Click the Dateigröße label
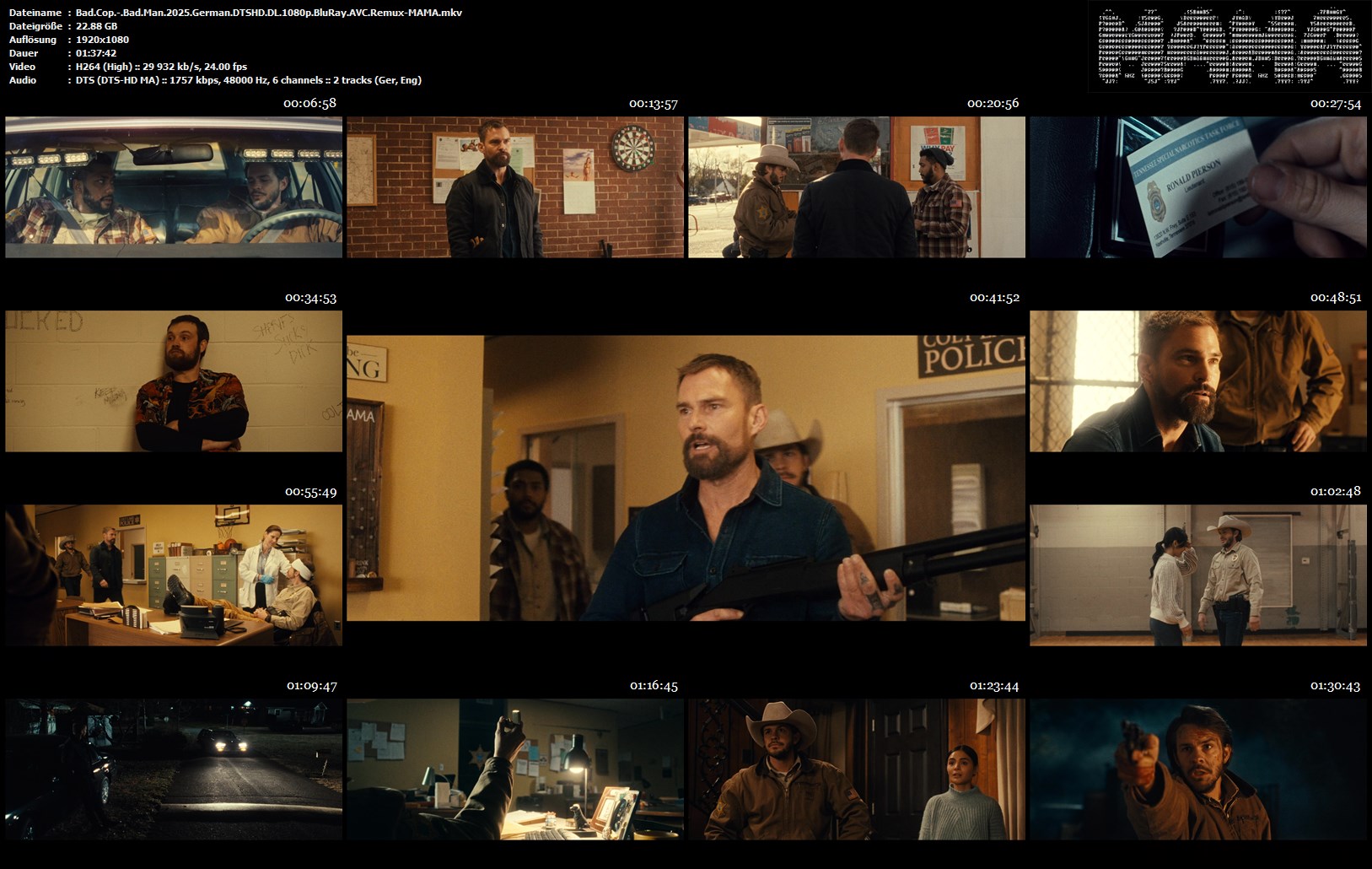The height and width of the screenshot is (869, 1372). (x=35, y=26)
